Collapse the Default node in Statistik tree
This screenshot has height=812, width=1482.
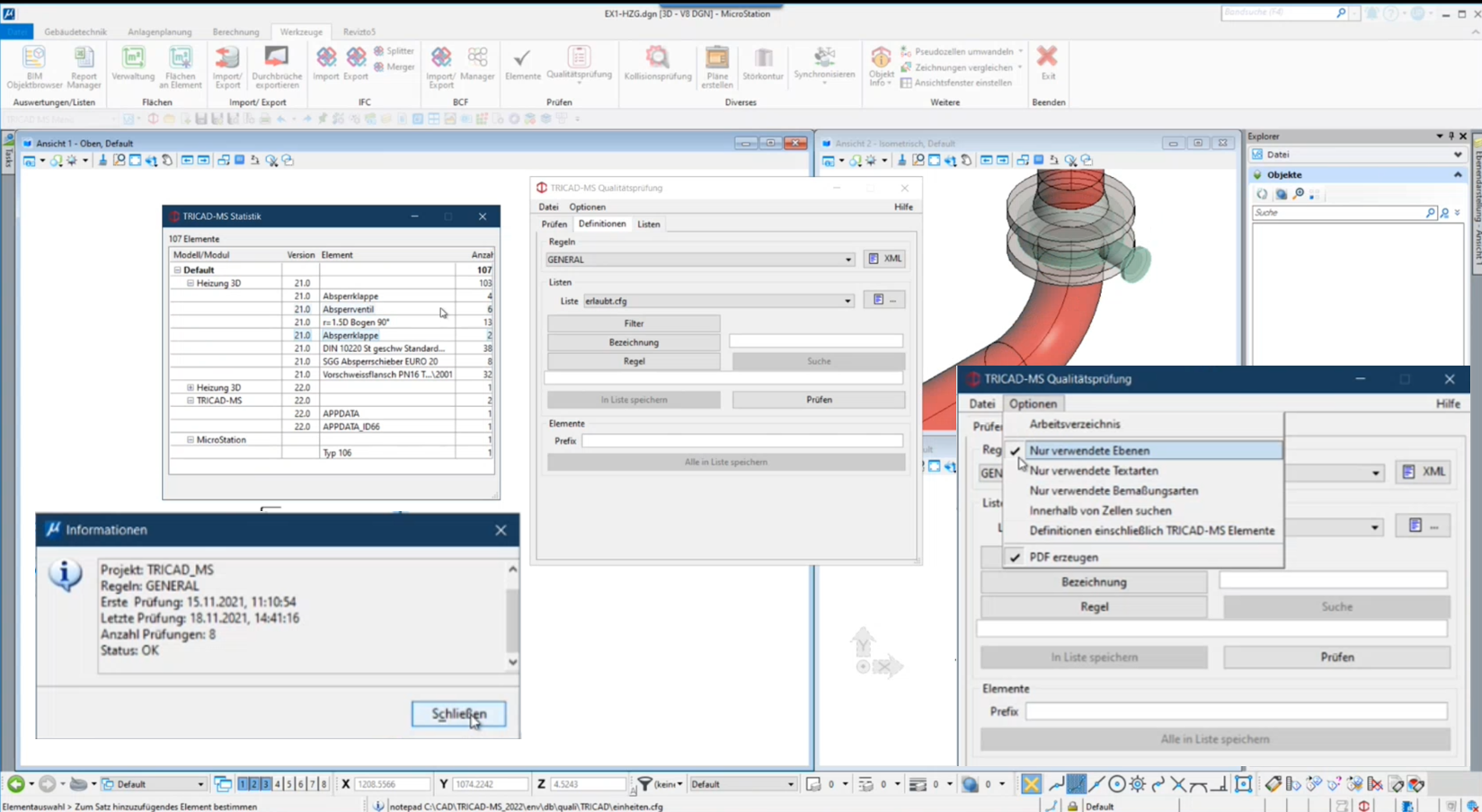pyautogui.click(x=177, y=269)
